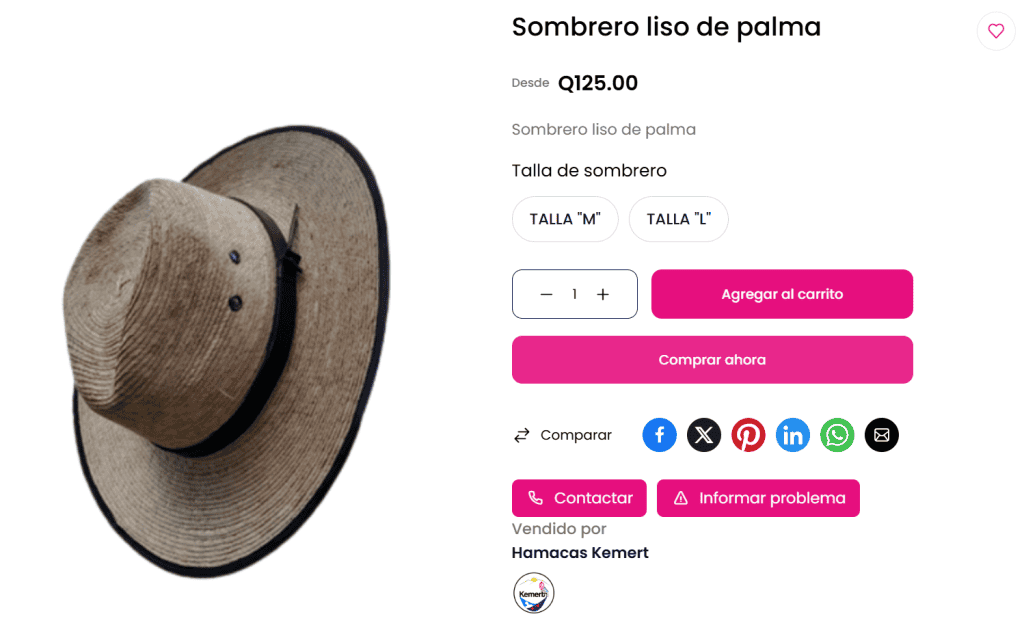Viewport: 1024px width, 623px height.
Task: Select the TALLA "M" size option
Action: pos(565,219)
